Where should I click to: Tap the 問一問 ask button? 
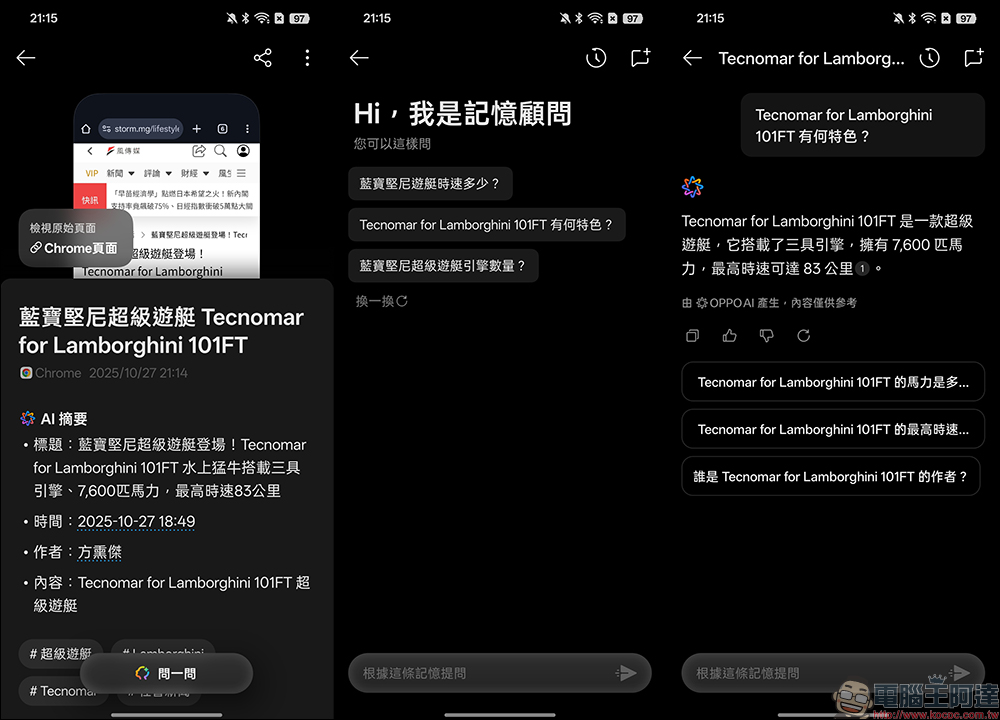point(168,673)
